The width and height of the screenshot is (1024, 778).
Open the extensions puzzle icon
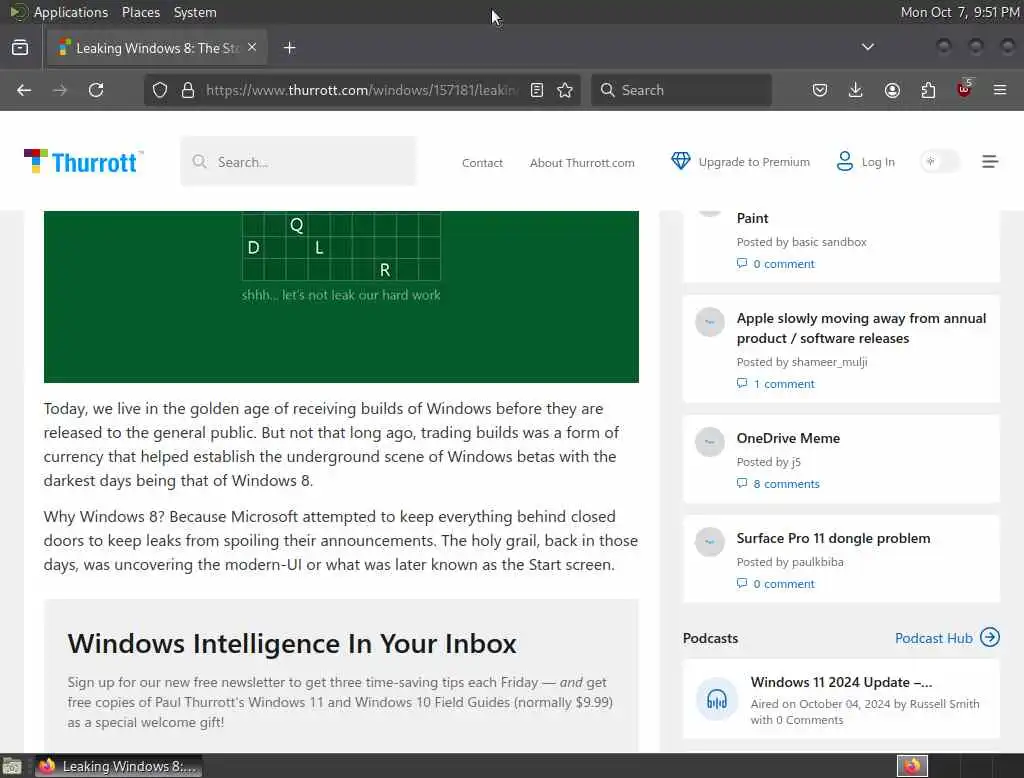coord(928,90)
